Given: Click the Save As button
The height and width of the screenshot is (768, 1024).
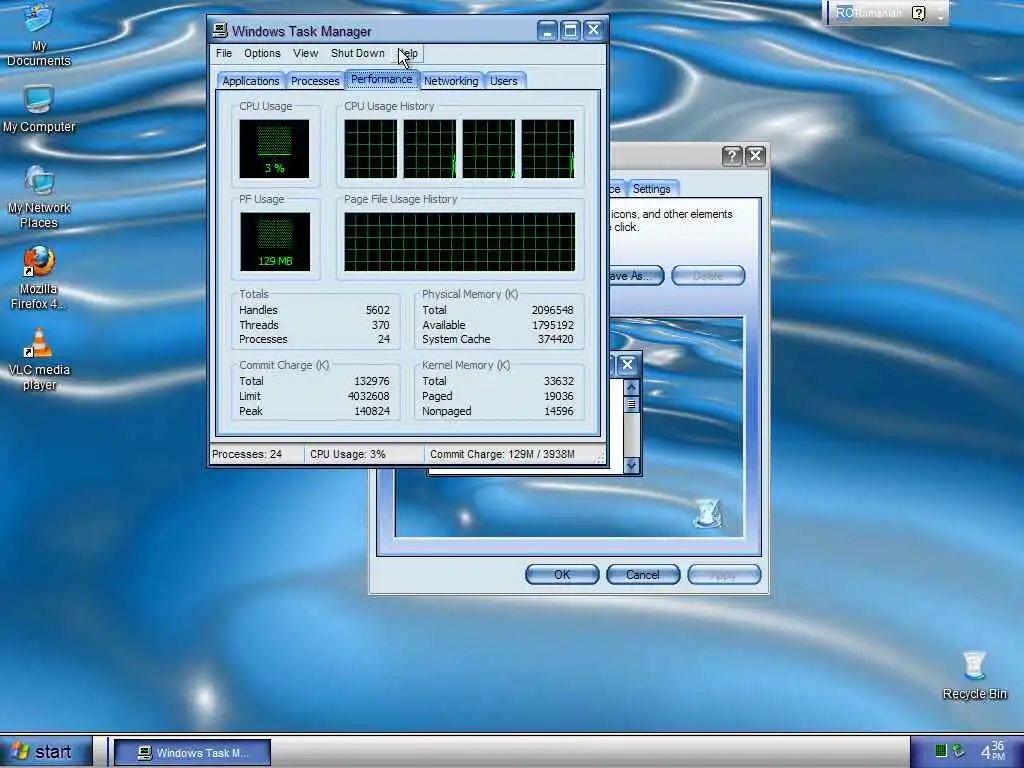Looking at the screenshot, I should pos(635,276).
